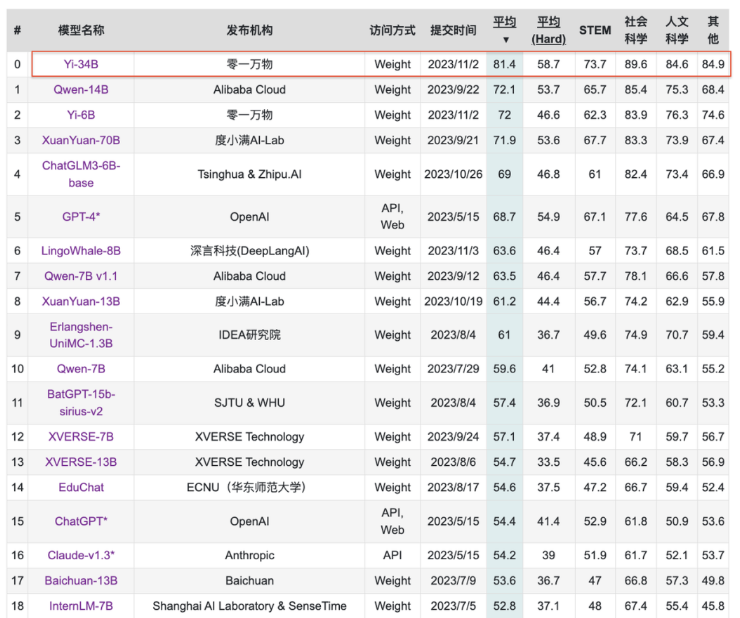Viewport: 740px width, 618px height.
Task: Open the BatGPT-15b-sirius-v2 model link
Action: click(81, 403)
